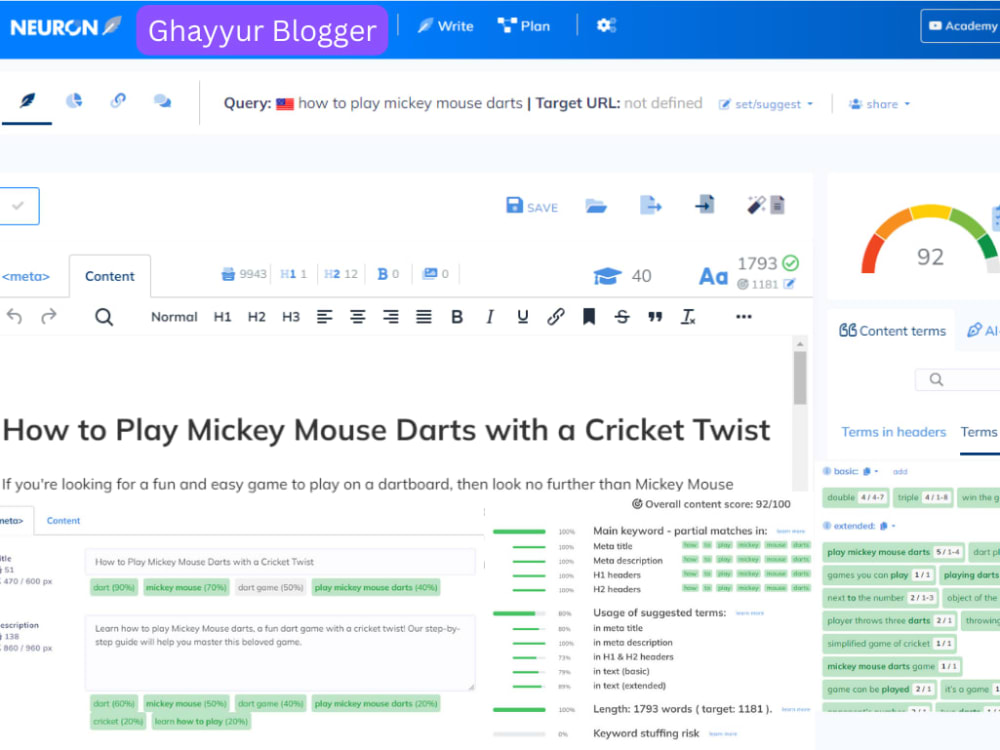Click the readability graduation cap icon
This screenshot has height=750, width=1000.
click(x=607, y=276)
